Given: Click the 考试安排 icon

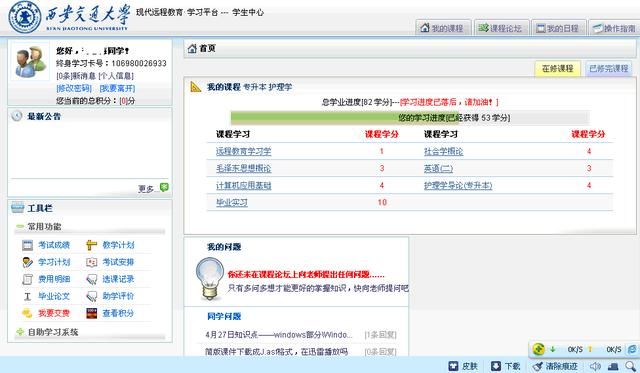Looking at the screenshot, I should [91, 262].
